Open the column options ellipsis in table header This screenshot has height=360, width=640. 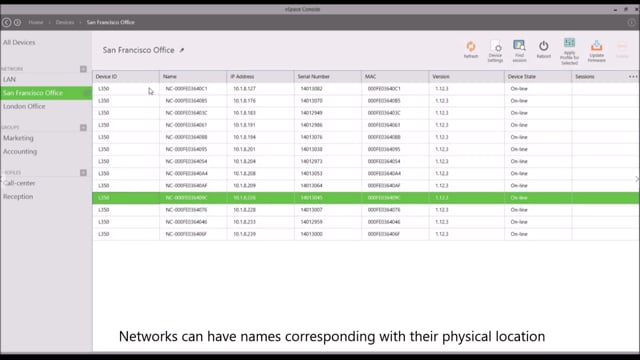coord(633,76)
